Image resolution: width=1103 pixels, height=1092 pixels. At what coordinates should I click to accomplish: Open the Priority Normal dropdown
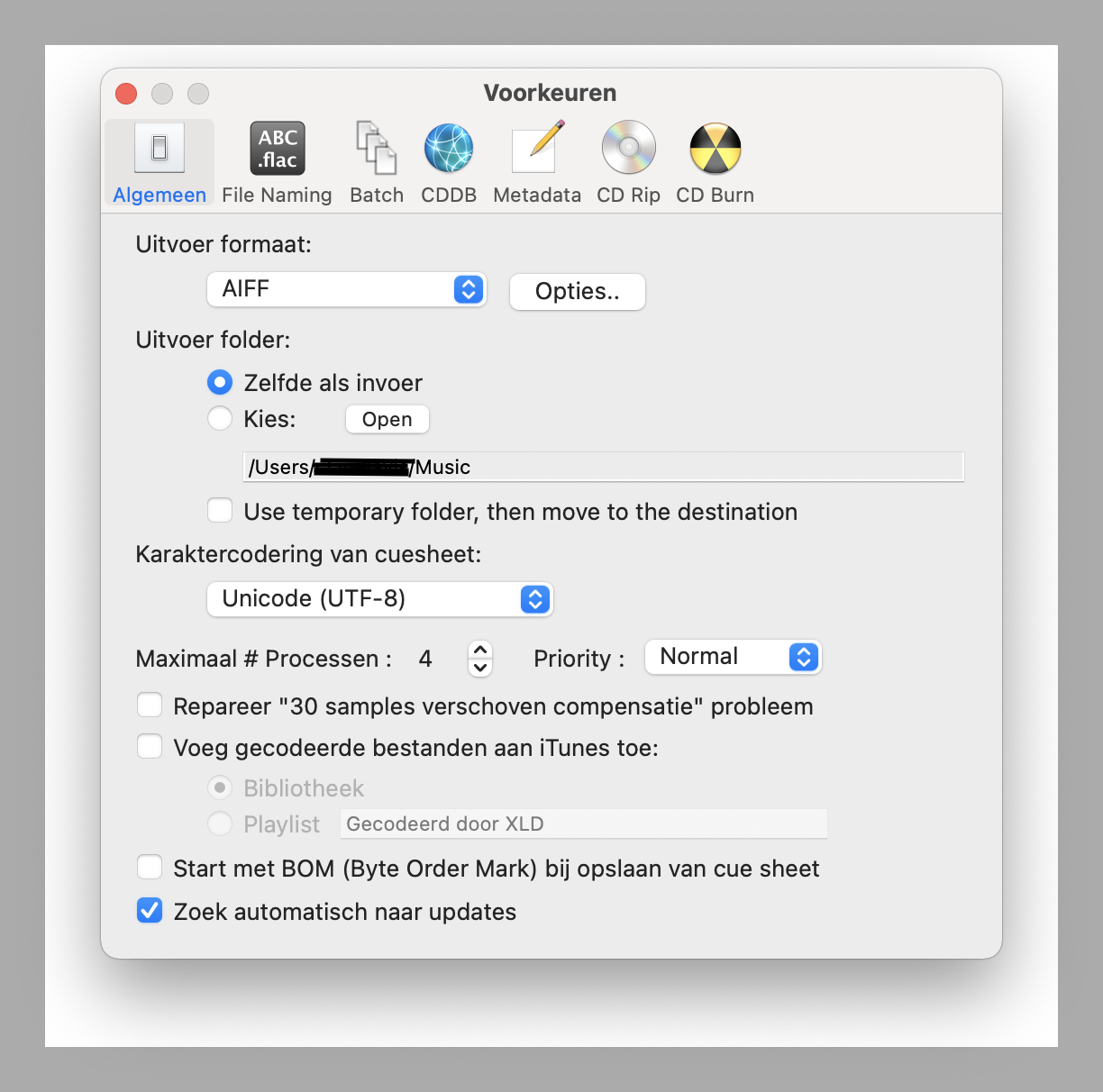pyautogui.click(x=733, y=657)
